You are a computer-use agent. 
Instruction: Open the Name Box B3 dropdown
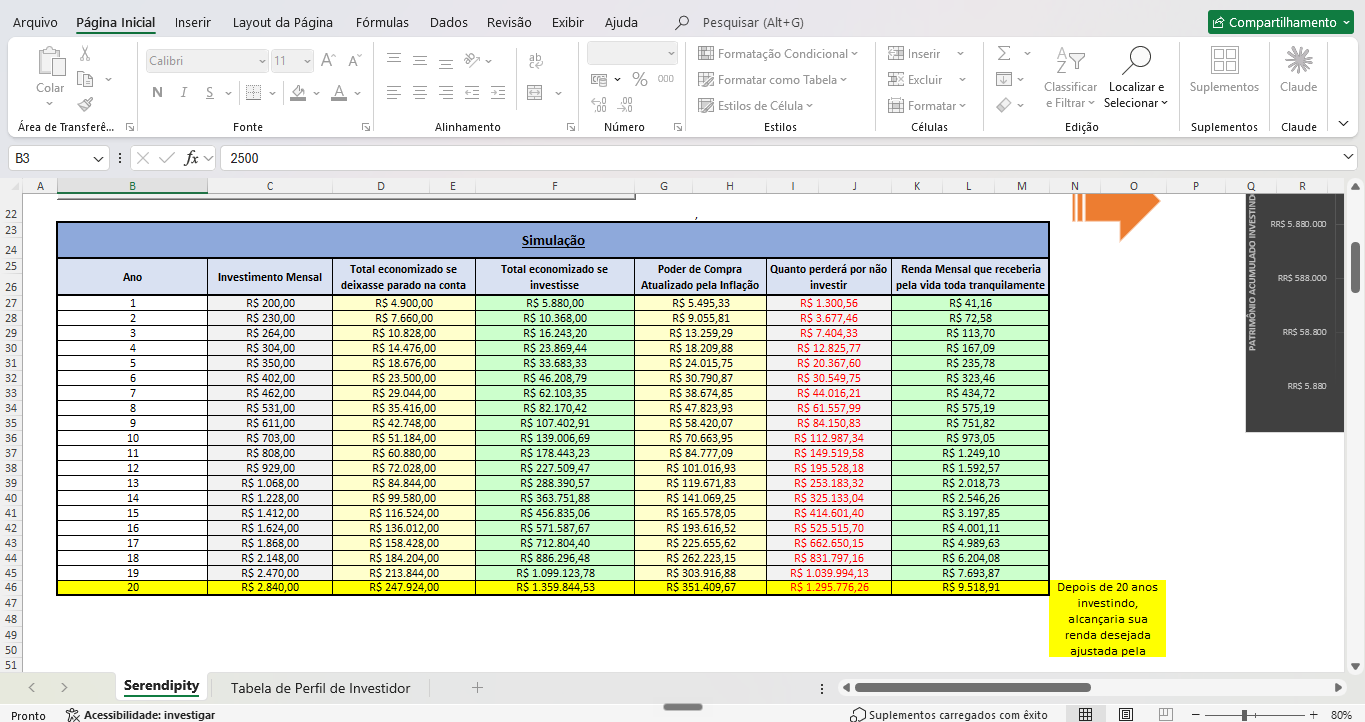(99, 158)
